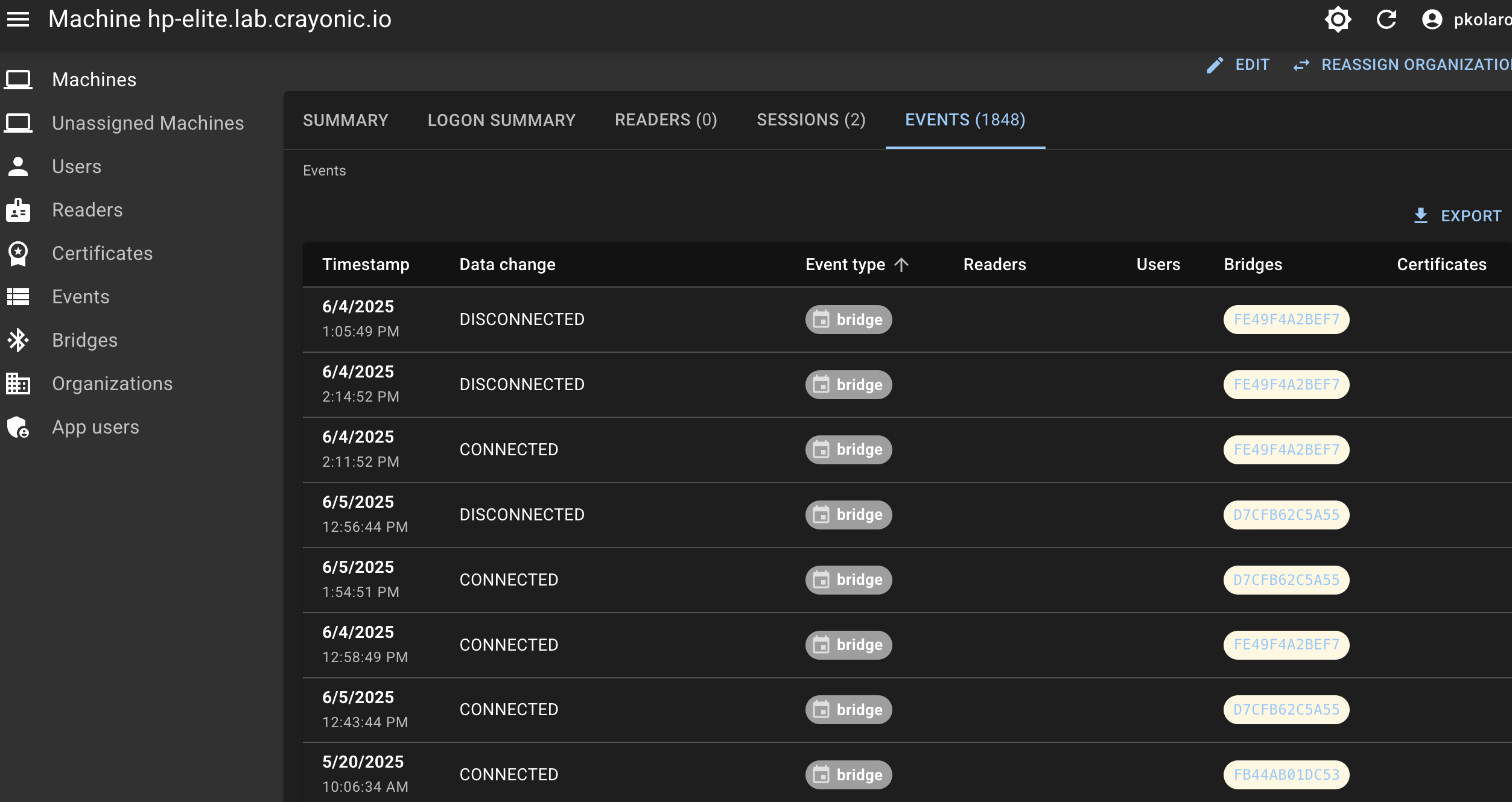Open bridge D7CFB62C5A55 in 12:56:44 PM row
1512x802 pixels.
coord(1286,515)
